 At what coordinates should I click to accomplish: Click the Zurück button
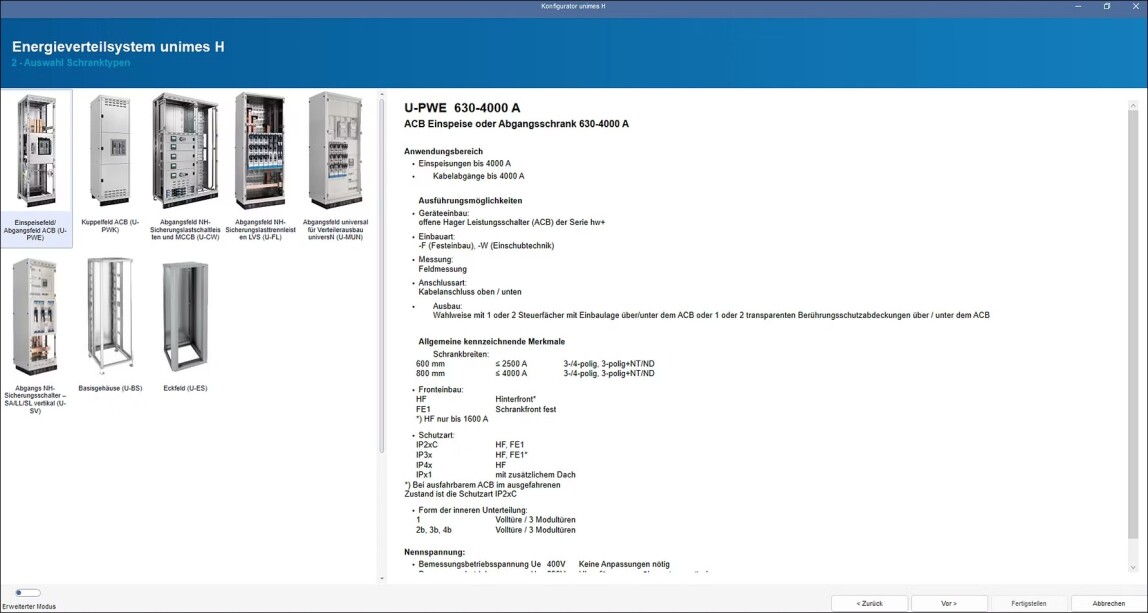coord(869,603)
